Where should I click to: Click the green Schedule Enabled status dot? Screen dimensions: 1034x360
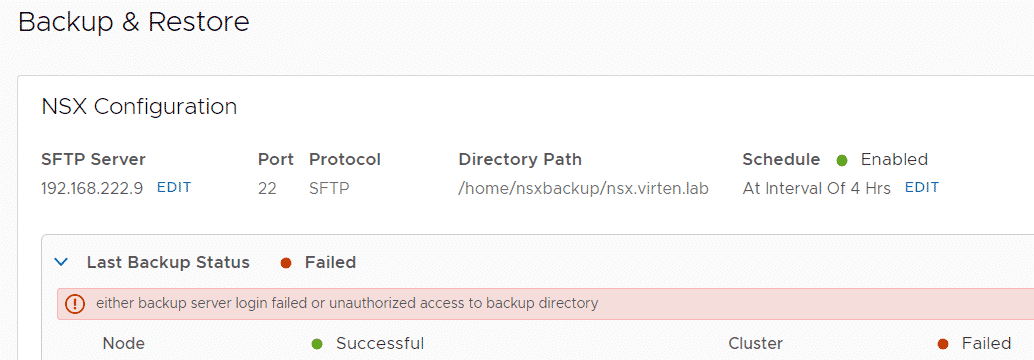click(841, 160)
